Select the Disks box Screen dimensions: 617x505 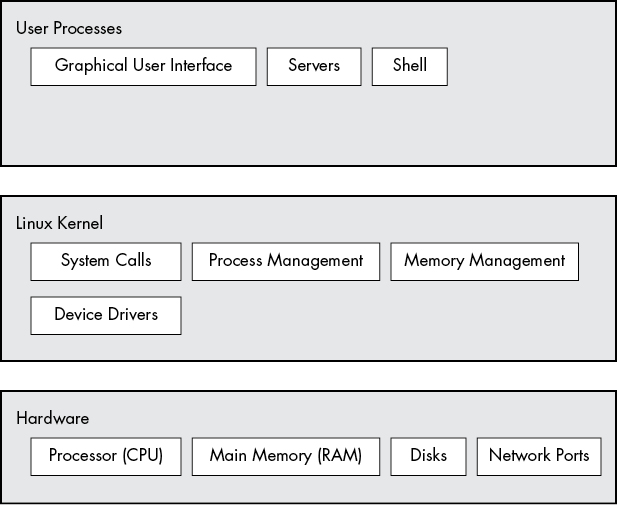[428, 456]
